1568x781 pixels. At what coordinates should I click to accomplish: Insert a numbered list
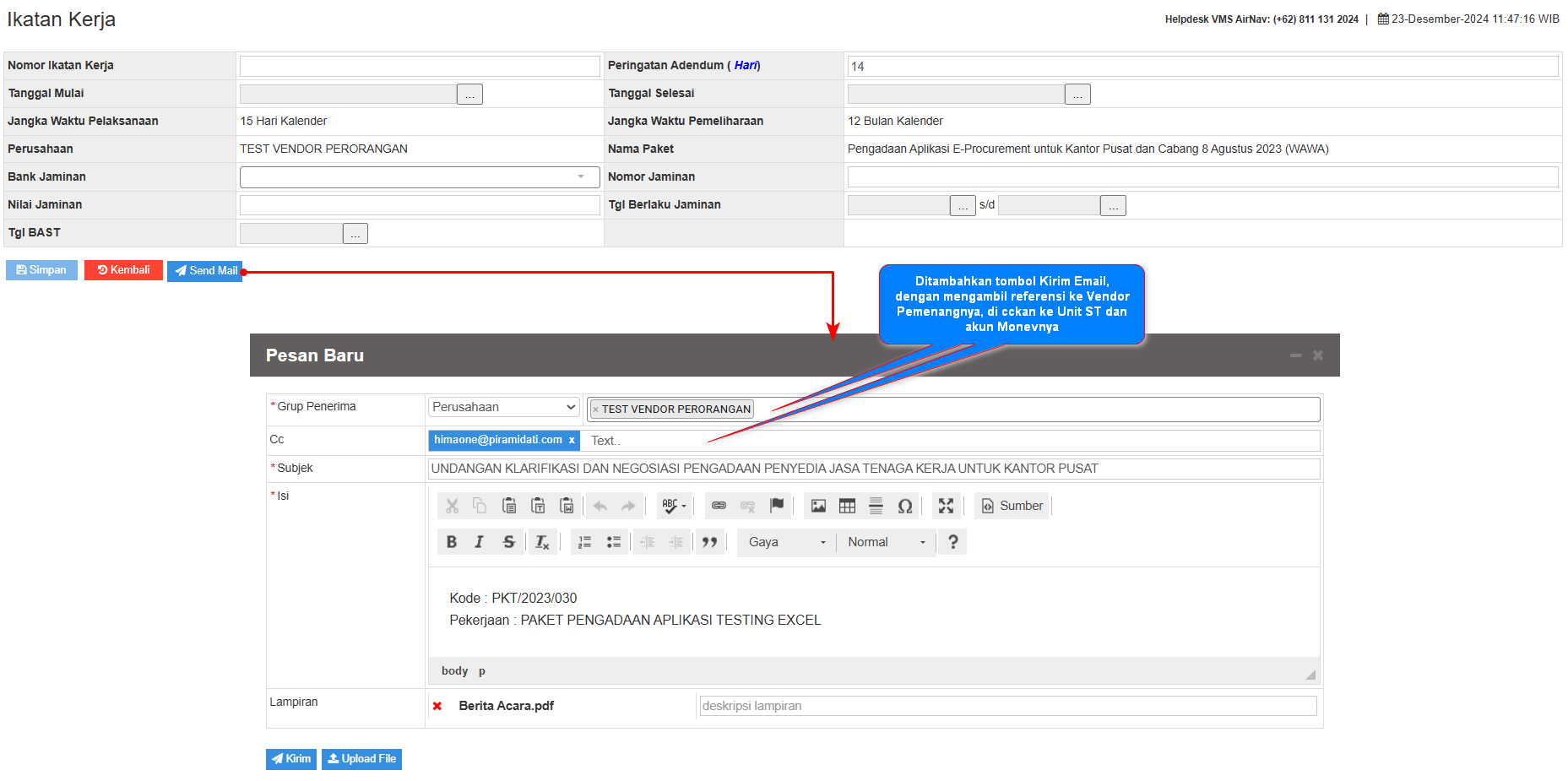(x=584, y=542)
